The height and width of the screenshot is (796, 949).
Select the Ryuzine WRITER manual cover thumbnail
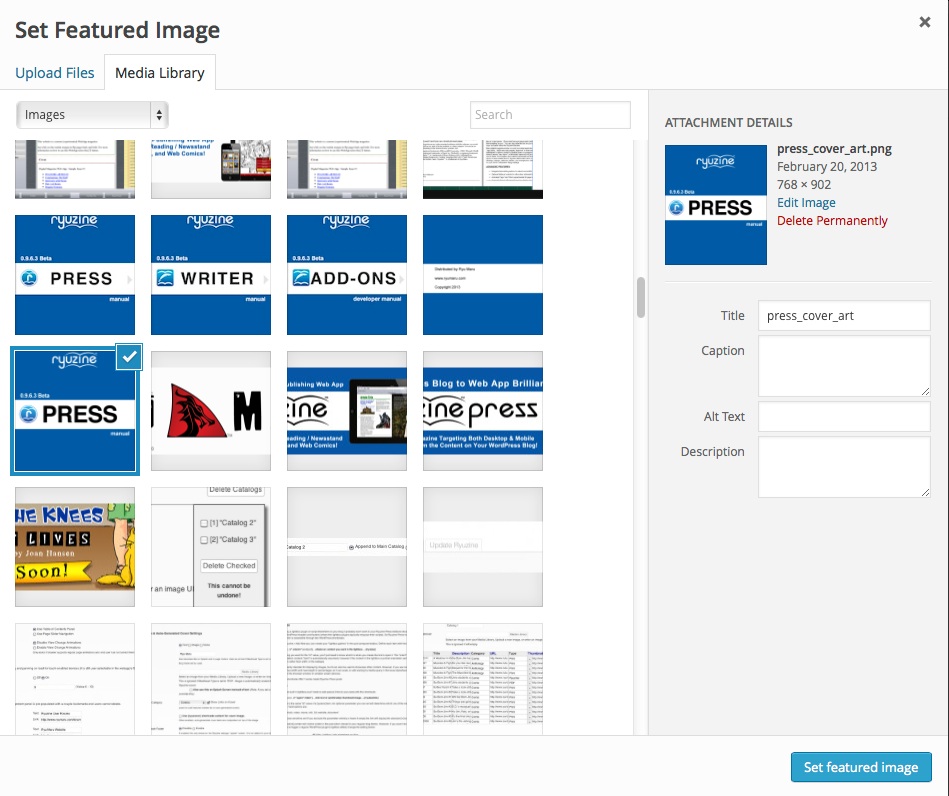[211, 275]
